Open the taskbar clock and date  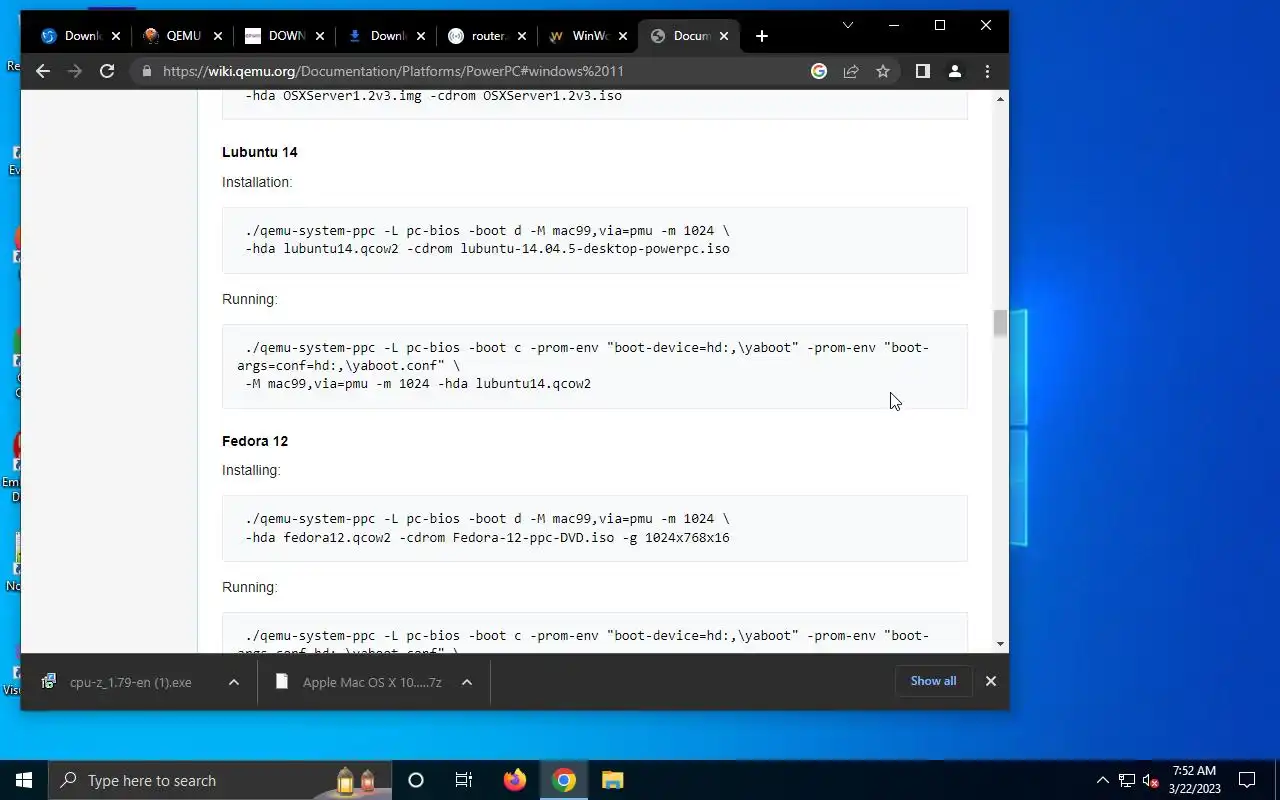pos(1194,780)
